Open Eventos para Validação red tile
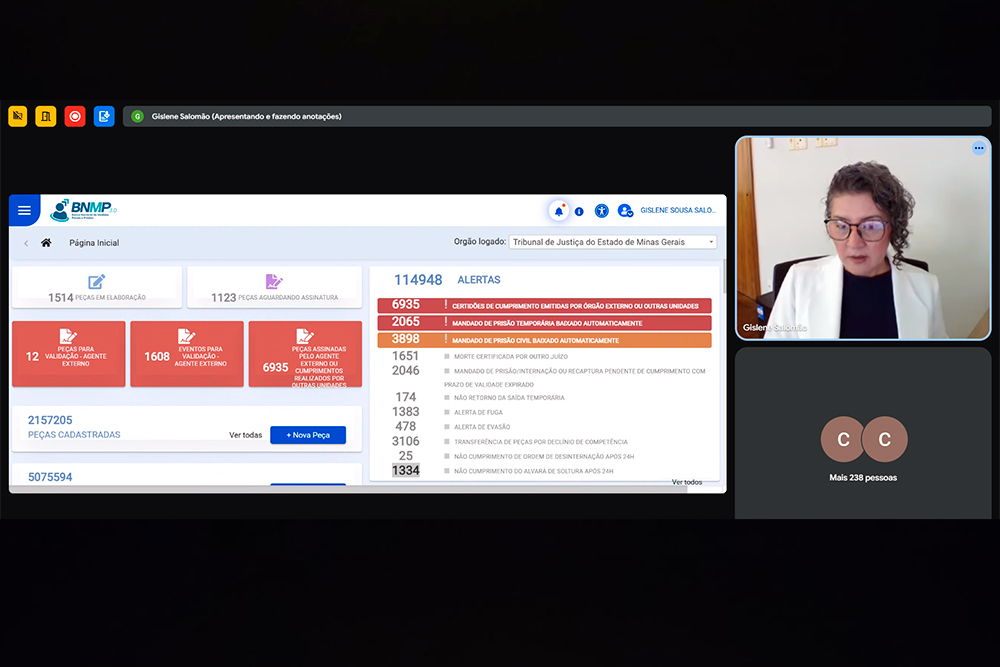Screen dimensions: 1000x667 (x=186, y=355)
